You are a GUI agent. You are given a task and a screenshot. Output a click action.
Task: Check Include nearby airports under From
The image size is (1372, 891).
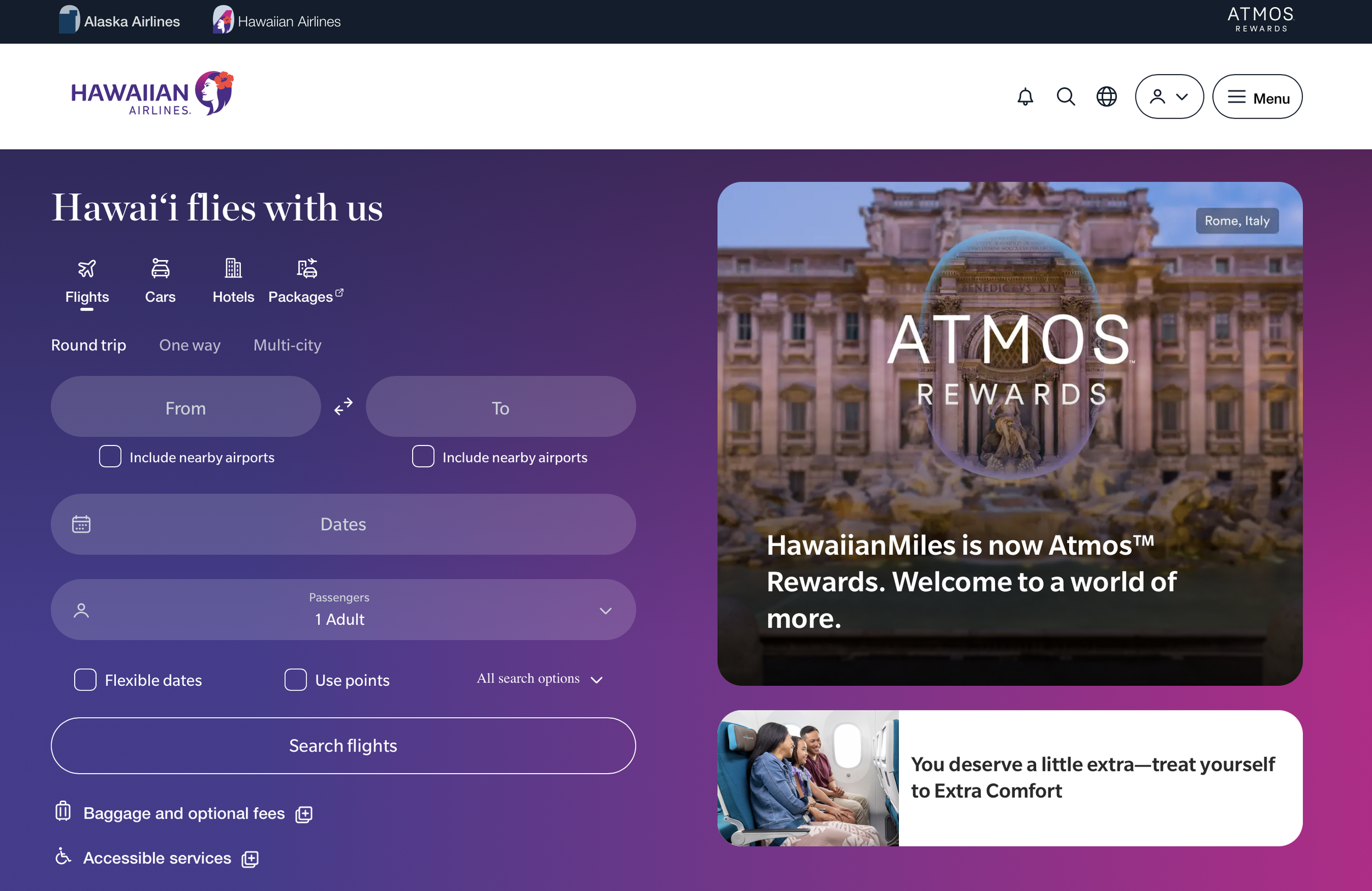pos(110,456)
